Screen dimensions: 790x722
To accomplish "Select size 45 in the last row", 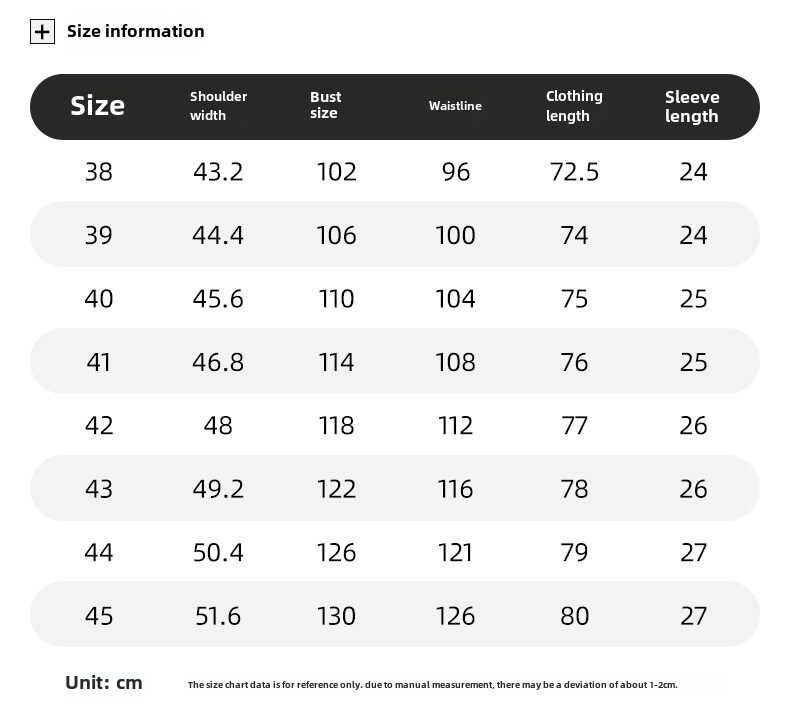I will pyautogui.click(x=99, y=616).
